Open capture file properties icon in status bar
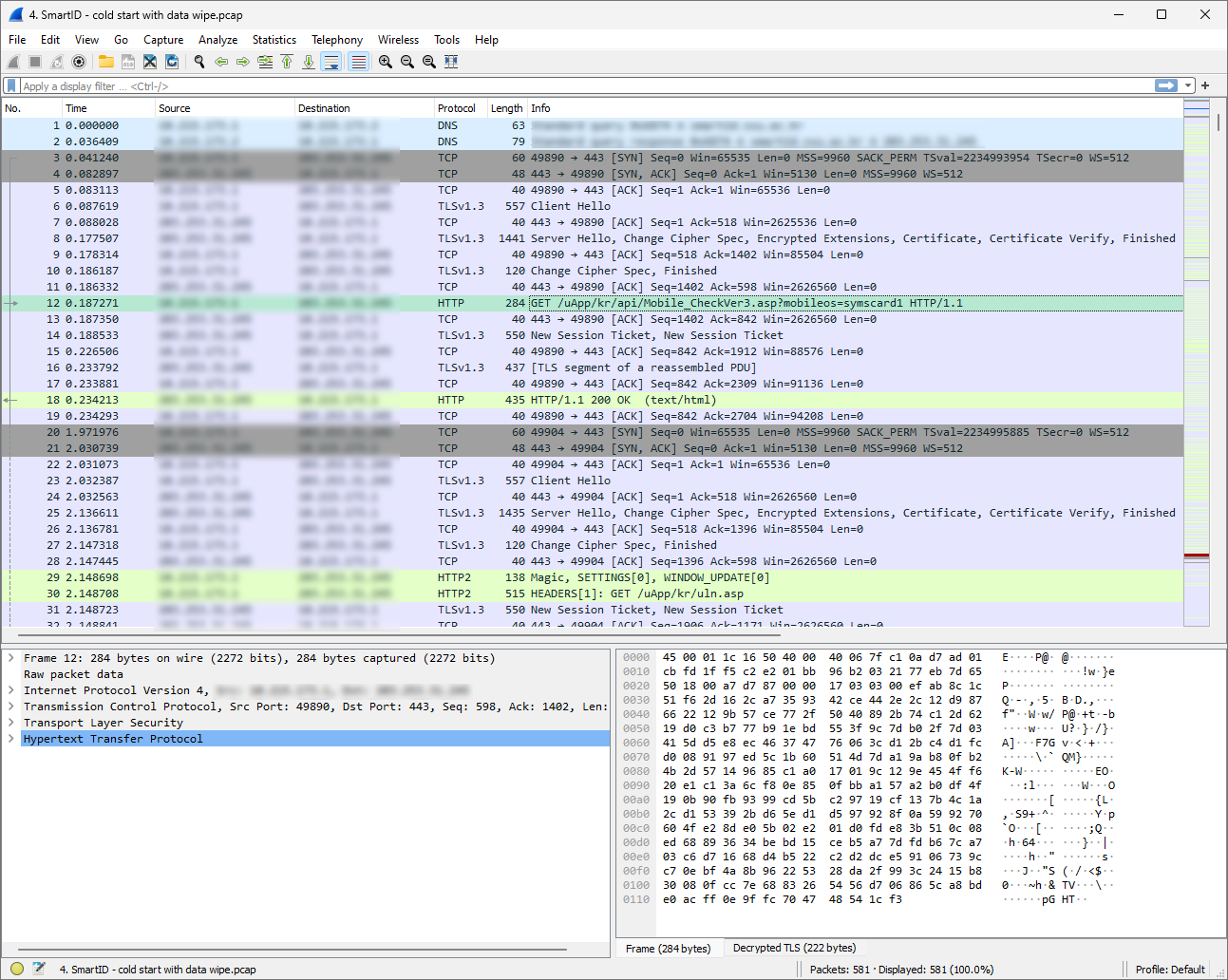1228x980 pixels. pos(39,969)
